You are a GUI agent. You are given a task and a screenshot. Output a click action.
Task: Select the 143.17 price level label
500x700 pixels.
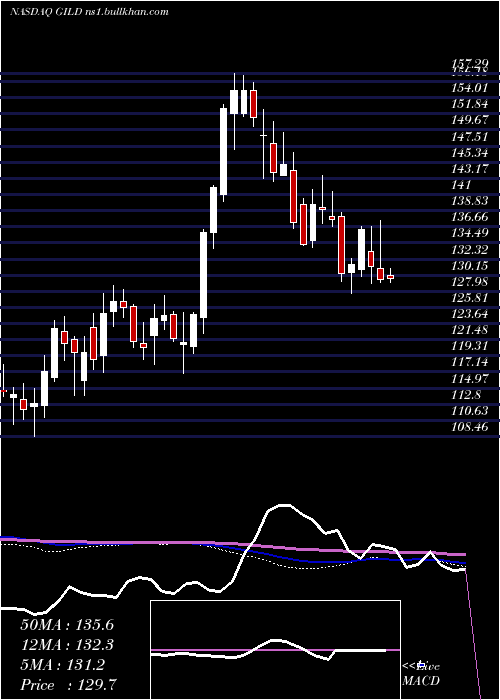pyautogui.click(x=468, y=169)
